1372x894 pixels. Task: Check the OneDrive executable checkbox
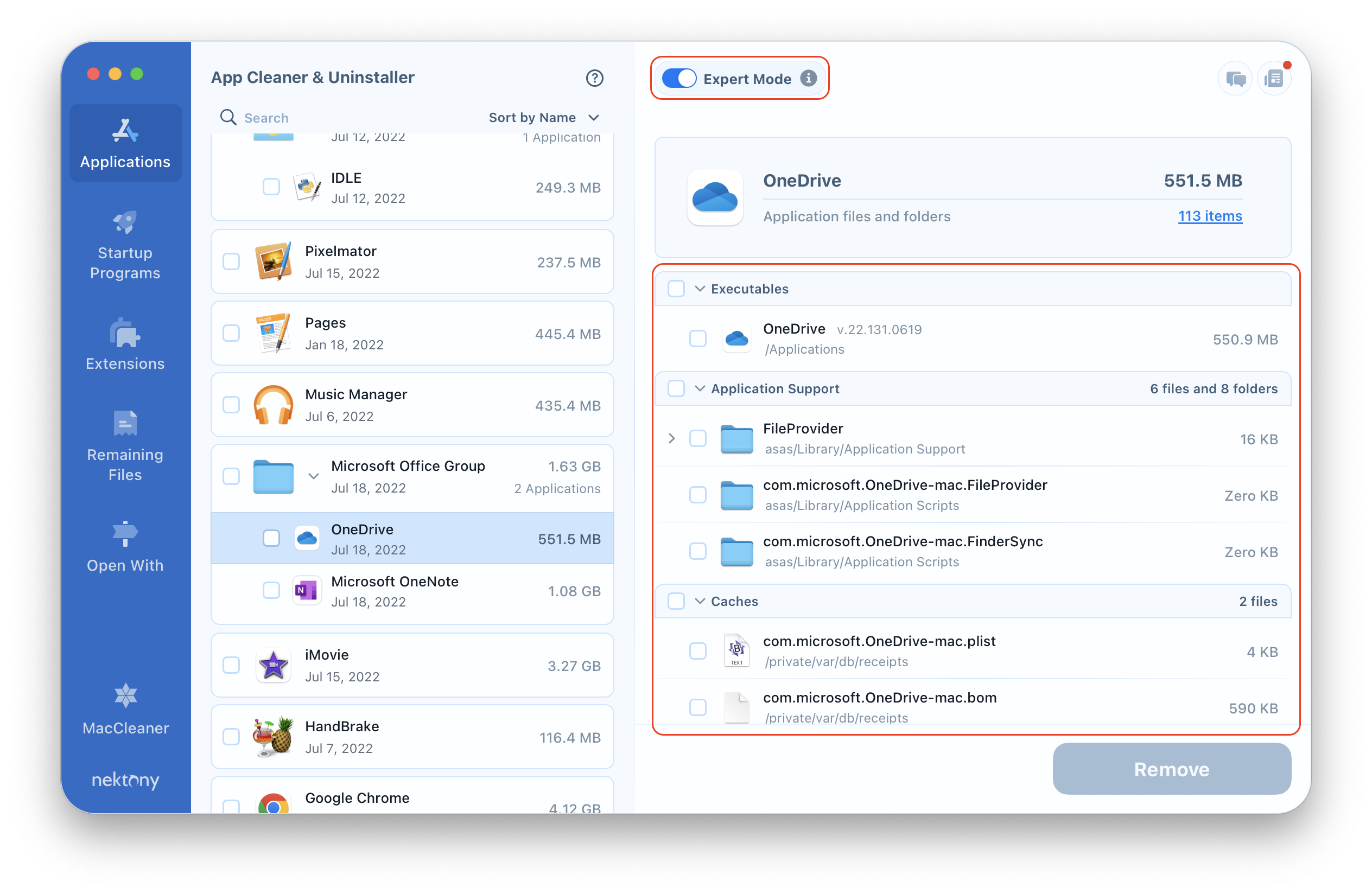pyautogui.click(x=697, y=338)
